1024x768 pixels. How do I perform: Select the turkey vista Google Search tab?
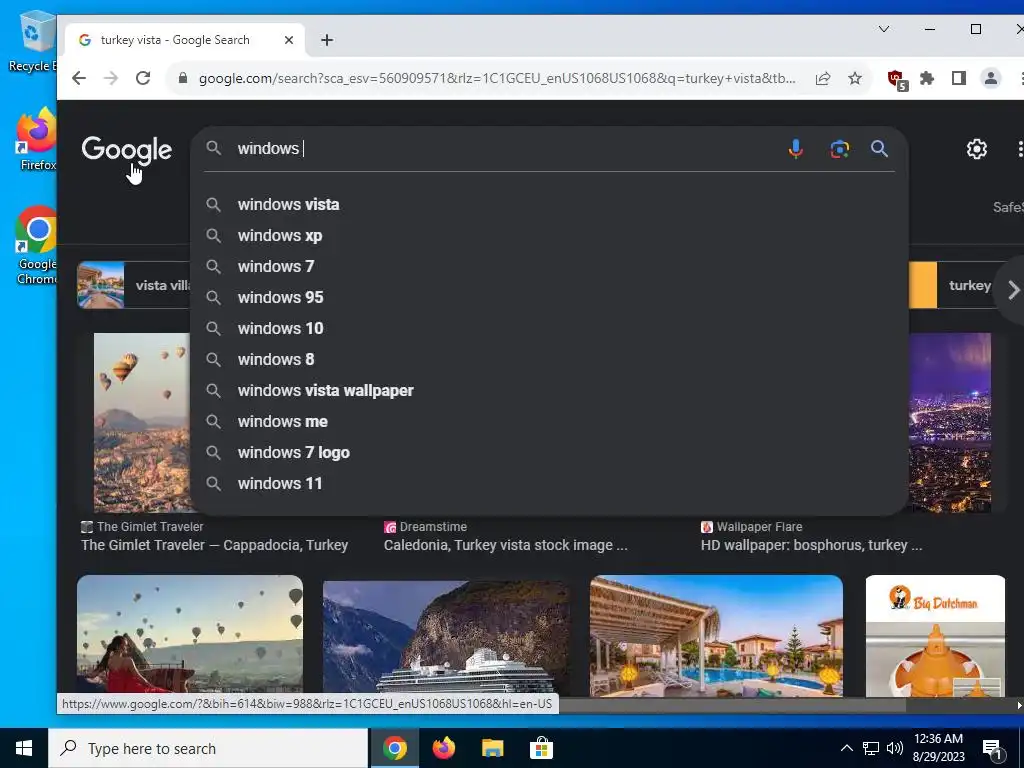point(183,40)
